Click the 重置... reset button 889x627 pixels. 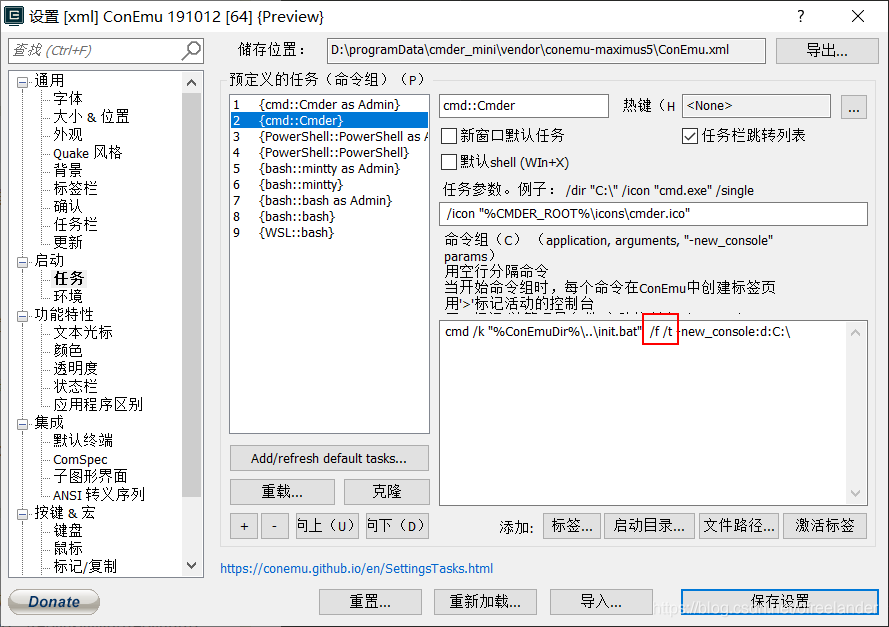[370, 601]
